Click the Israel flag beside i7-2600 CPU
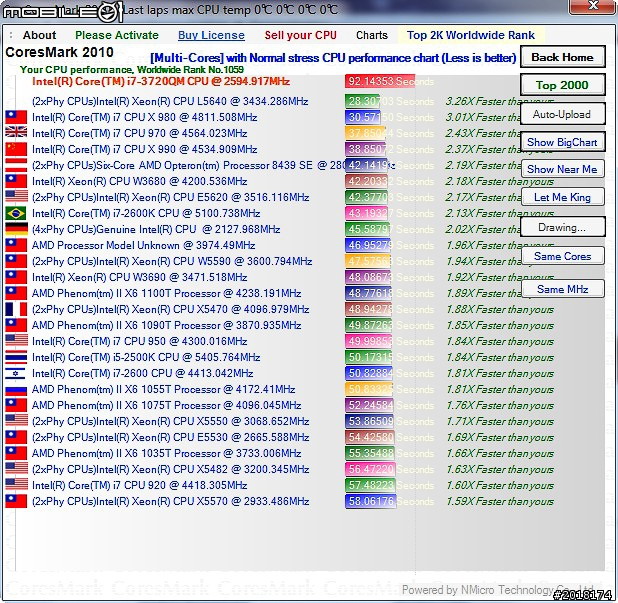This screenshot has width=618, height=603. coord(15,373)
